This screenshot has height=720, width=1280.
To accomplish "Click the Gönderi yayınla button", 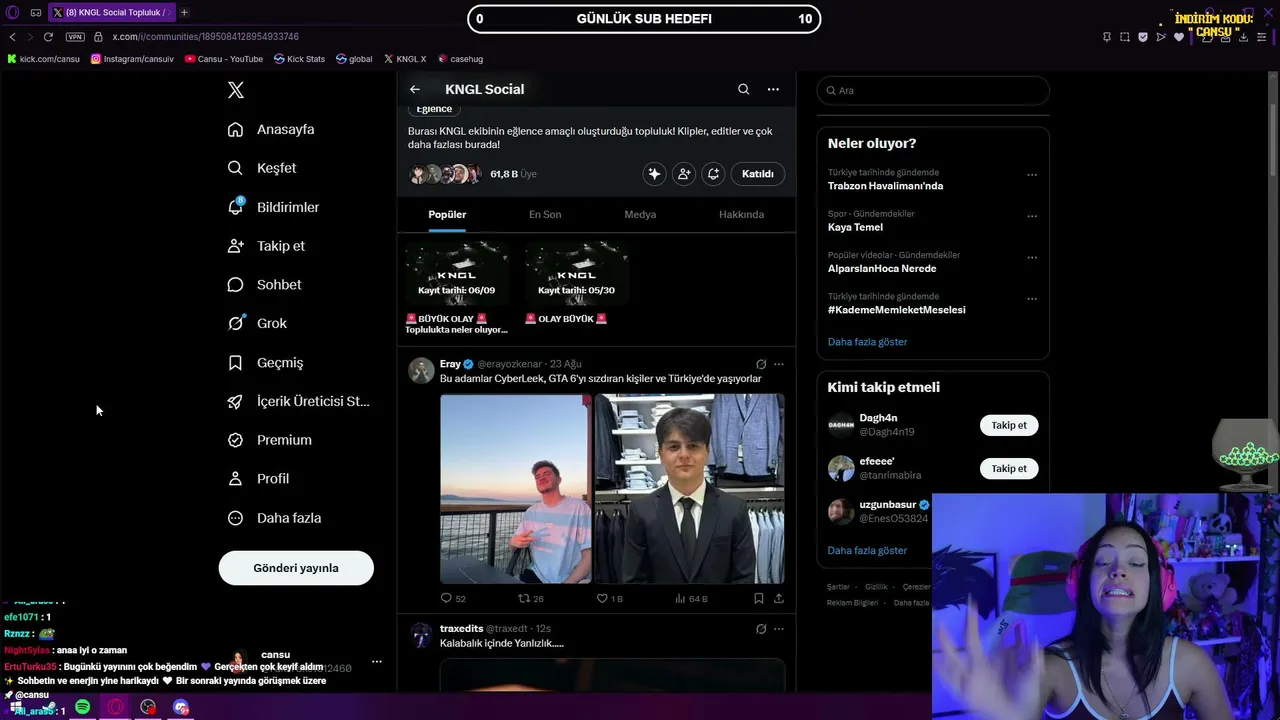I will 296,568.
